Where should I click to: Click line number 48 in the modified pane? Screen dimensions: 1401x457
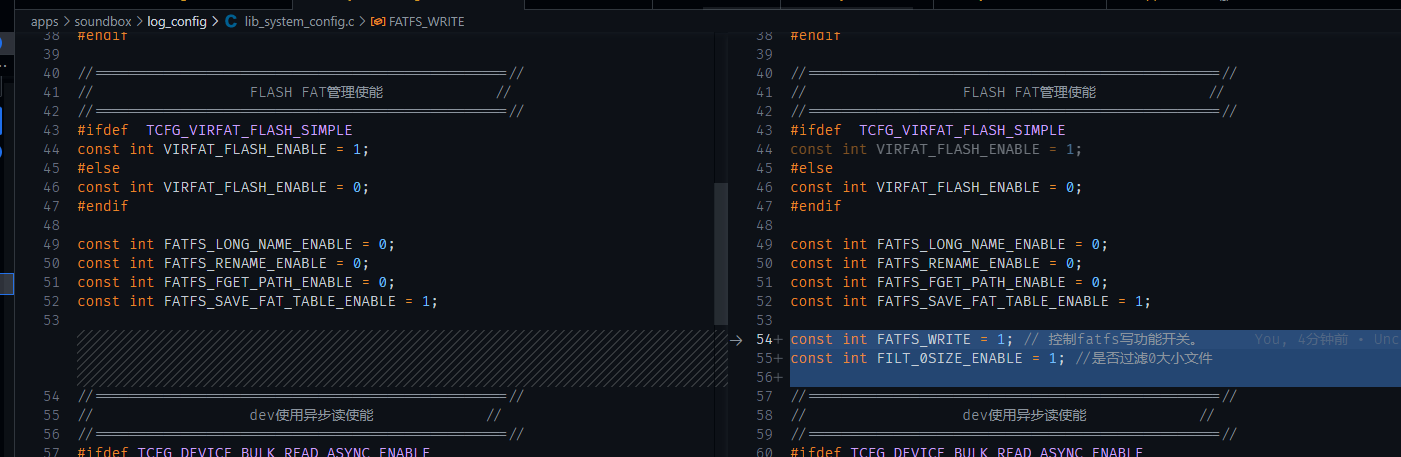click(x=766, y=225)
